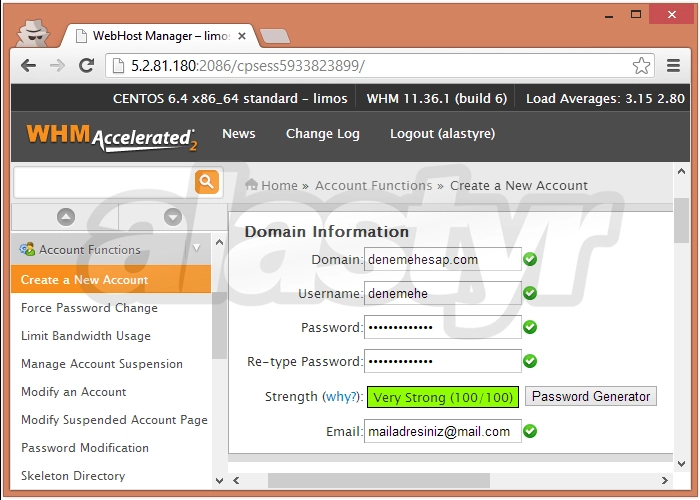Click Account Functions breadcrumb link
Image resolution: width=700 pixels, height=500 pixels.
tap(374, 185)
